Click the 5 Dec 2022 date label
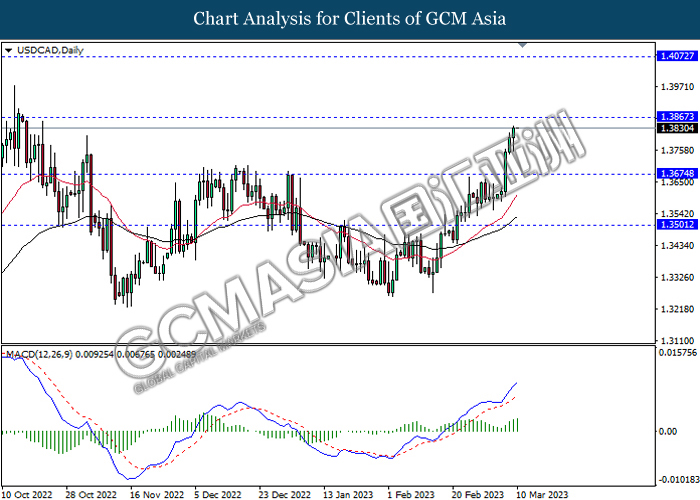 [x=218, y=495]
